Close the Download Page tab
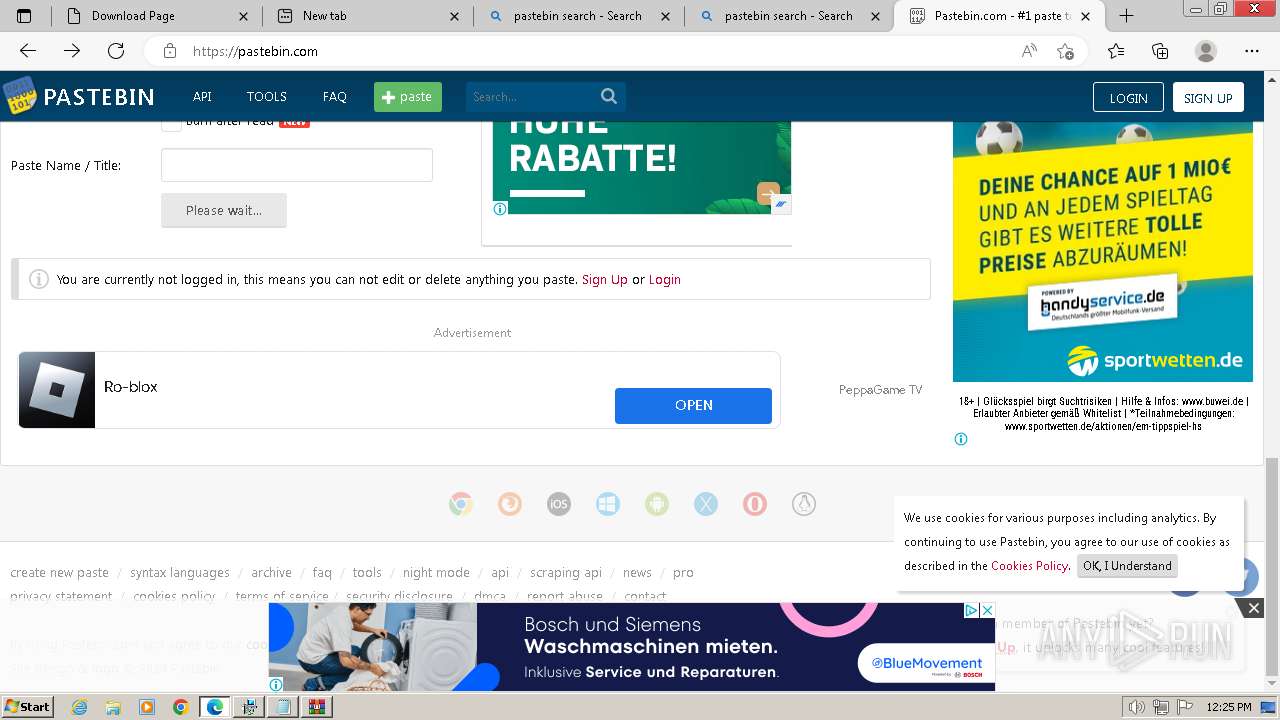 click(x=244, y=16)
